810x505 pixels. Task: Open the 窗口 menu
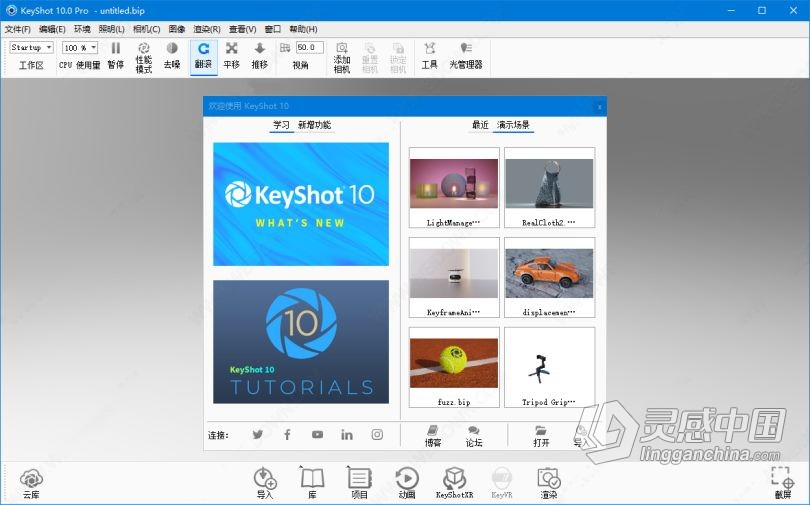[x=272, y=29]
